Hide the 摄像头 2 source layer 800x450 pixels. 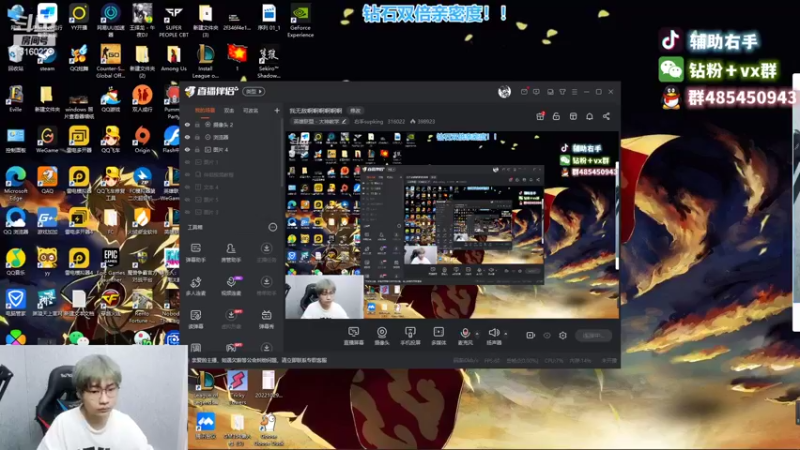(187, 124)
